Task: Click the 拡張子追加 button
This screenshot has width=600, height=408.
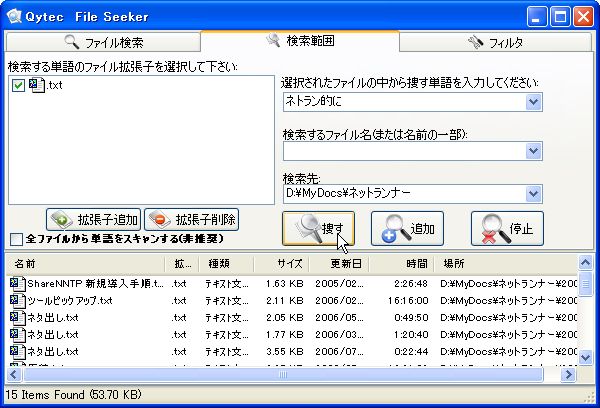Action: [93, 220]
